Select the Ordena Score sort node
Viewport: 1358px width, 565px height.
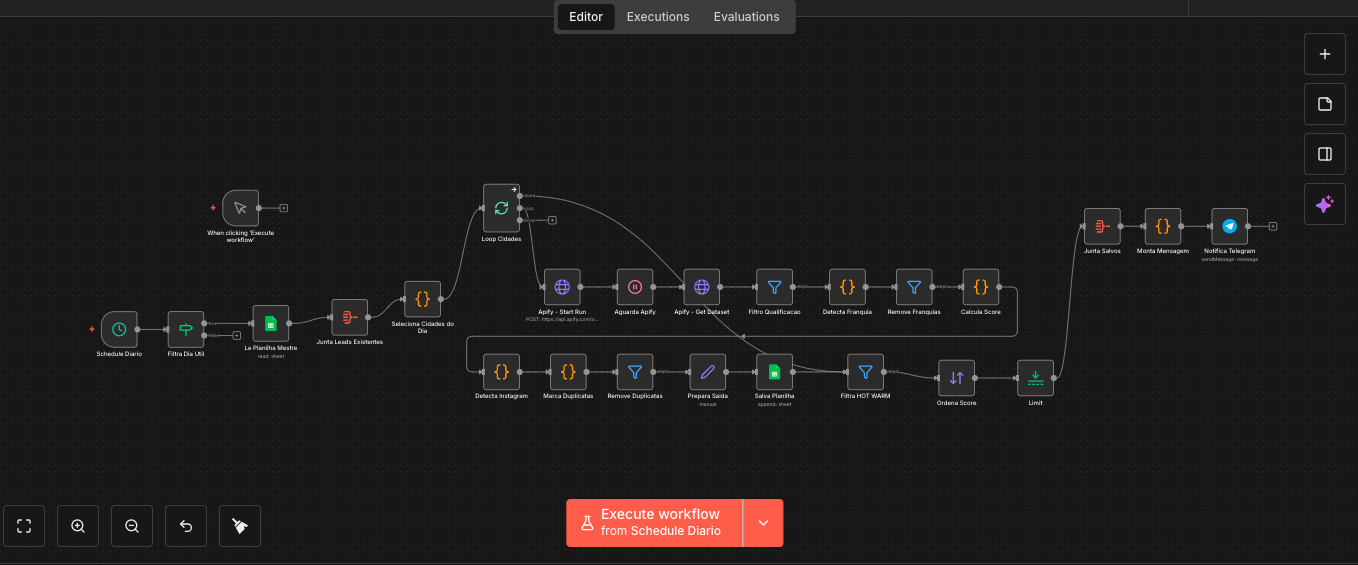pyautogui.click(x=956, y=378)
